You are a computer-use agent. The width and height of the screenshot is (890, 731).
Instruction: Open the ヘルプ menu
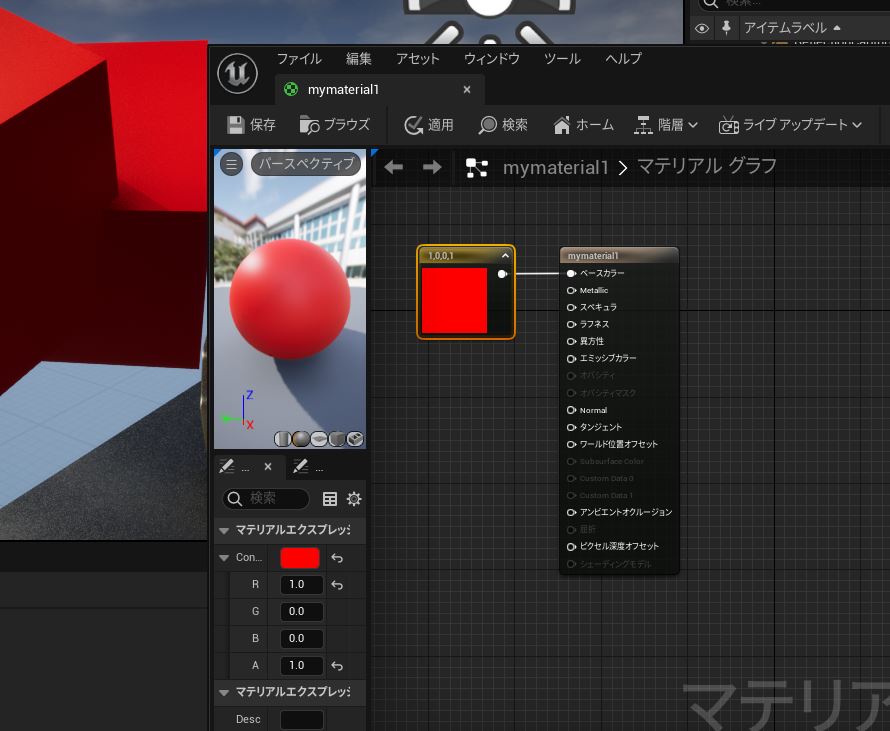[x=623, y=58]
